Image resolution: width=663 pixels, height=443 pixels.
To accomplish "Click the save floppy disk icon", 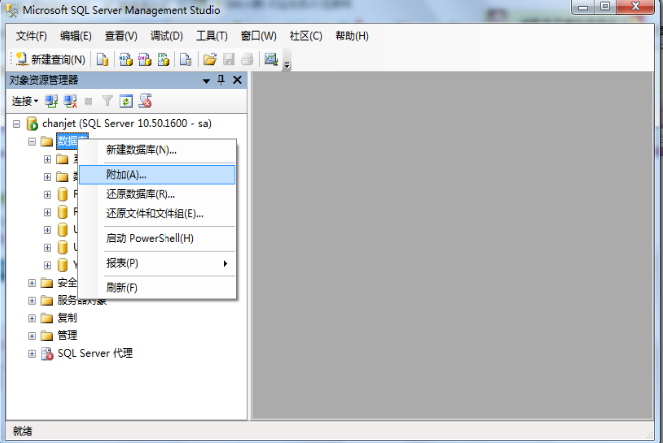I will click(x=228, y=59).
